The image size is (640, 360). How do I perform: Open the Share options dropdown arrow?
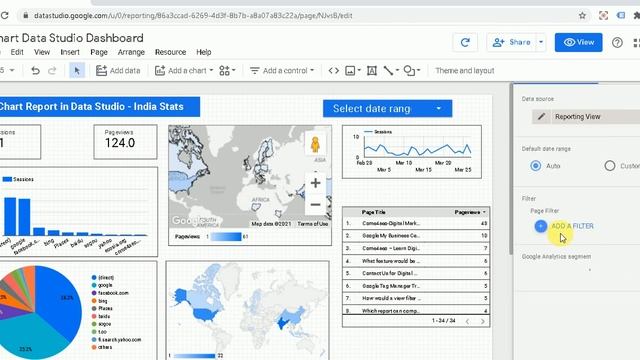pos(541,42)
